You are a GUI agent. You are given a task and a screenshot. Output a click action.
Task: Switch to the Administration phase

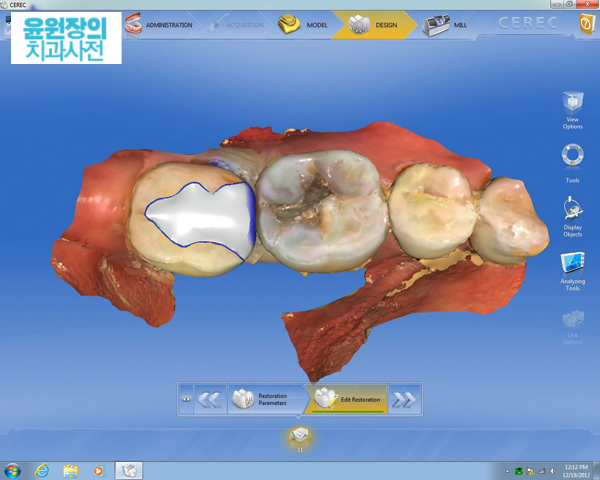click(160, 24)
